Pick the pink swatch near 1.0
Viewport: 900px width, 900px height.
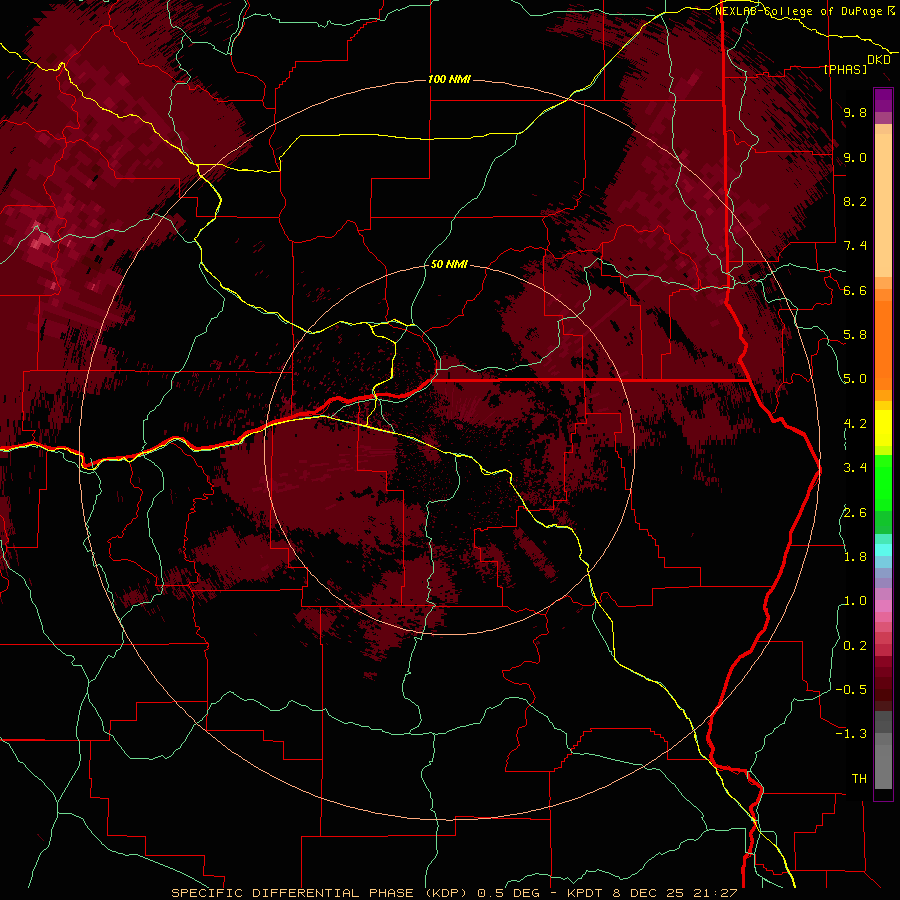coord(883,606)
